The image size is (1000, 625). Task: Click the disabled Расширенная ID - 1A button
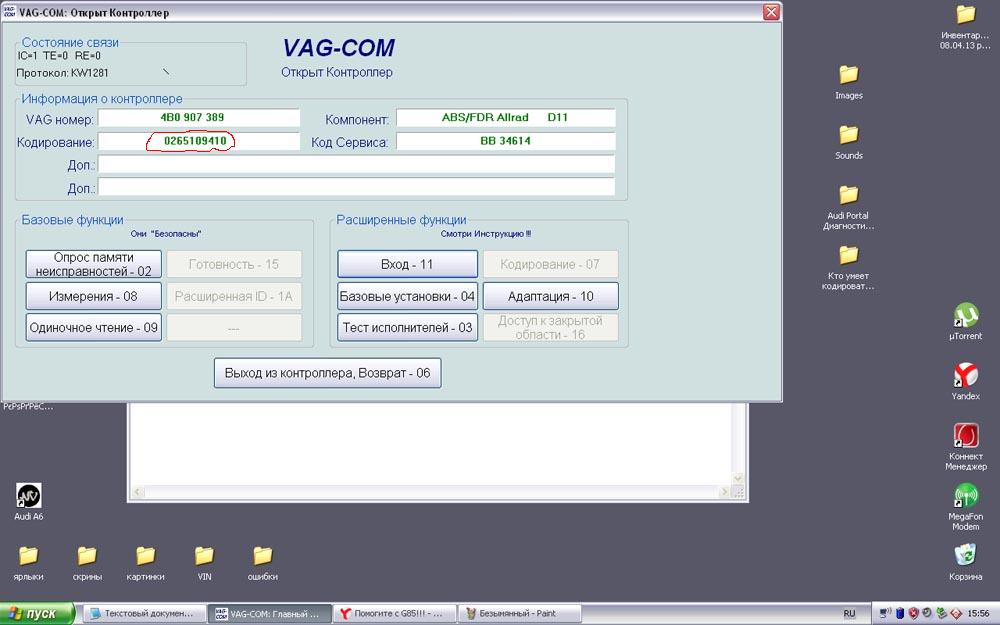(234, 296)
